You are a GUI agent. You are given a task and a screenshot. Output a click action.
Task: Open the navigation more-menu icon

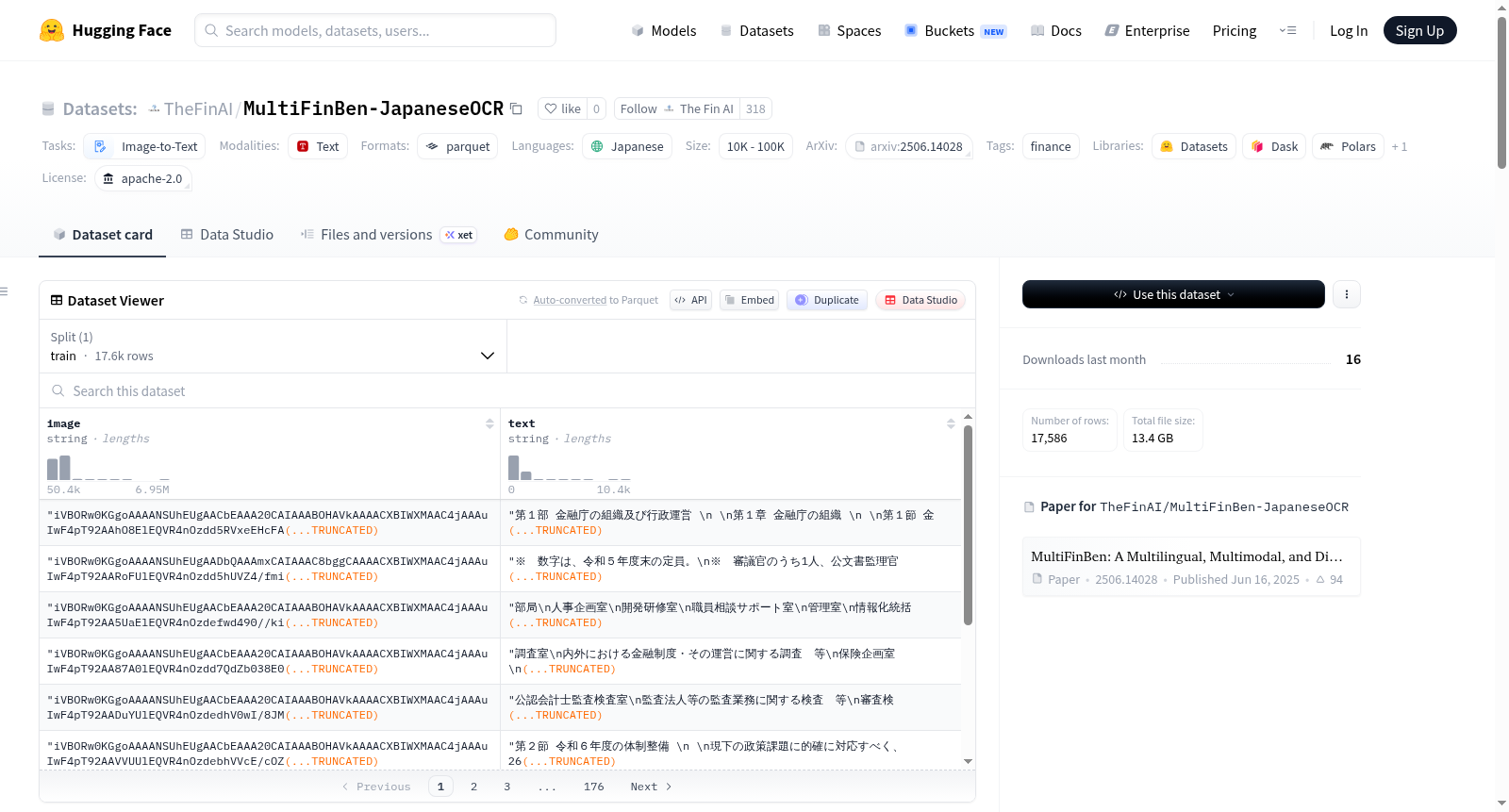click(1287, 30)
